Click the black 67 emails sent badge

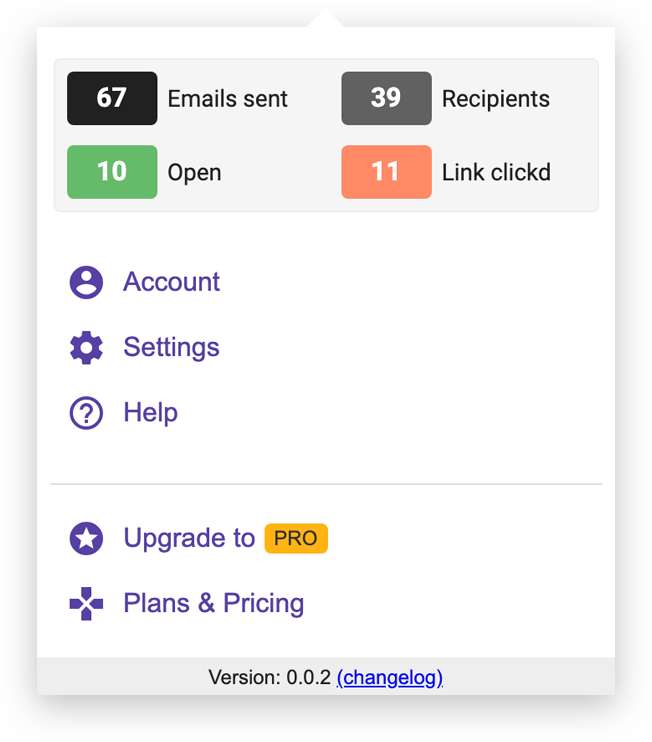click(x=112, y=98)
